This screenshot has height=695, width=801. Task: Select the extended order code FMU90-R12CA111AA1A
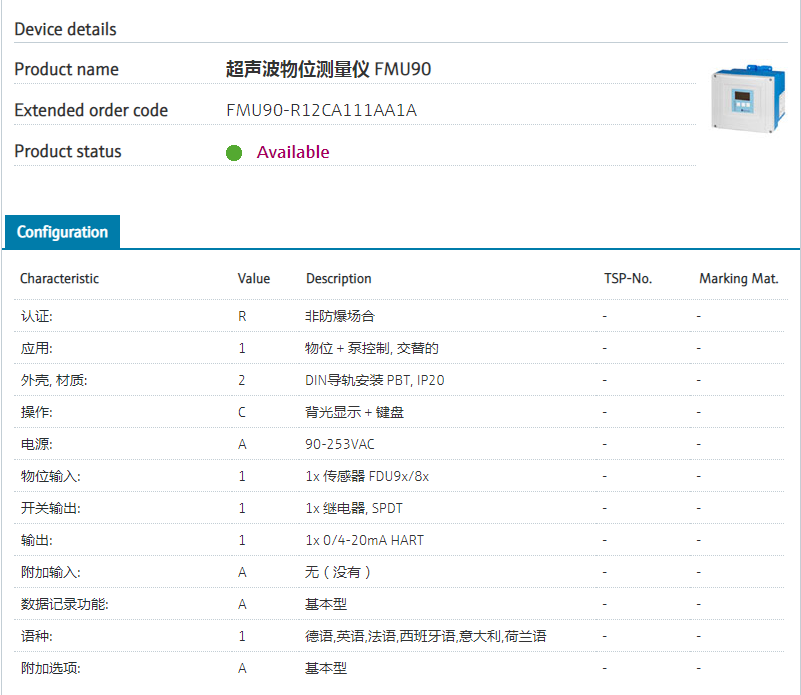[321, 110]
